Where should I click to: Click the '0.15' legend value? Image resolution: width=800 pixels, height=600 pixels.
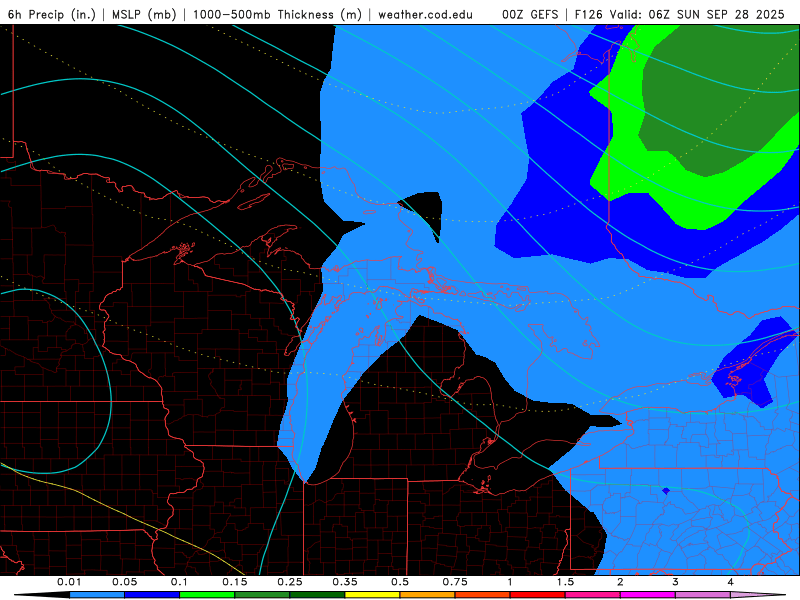[235, 582]
